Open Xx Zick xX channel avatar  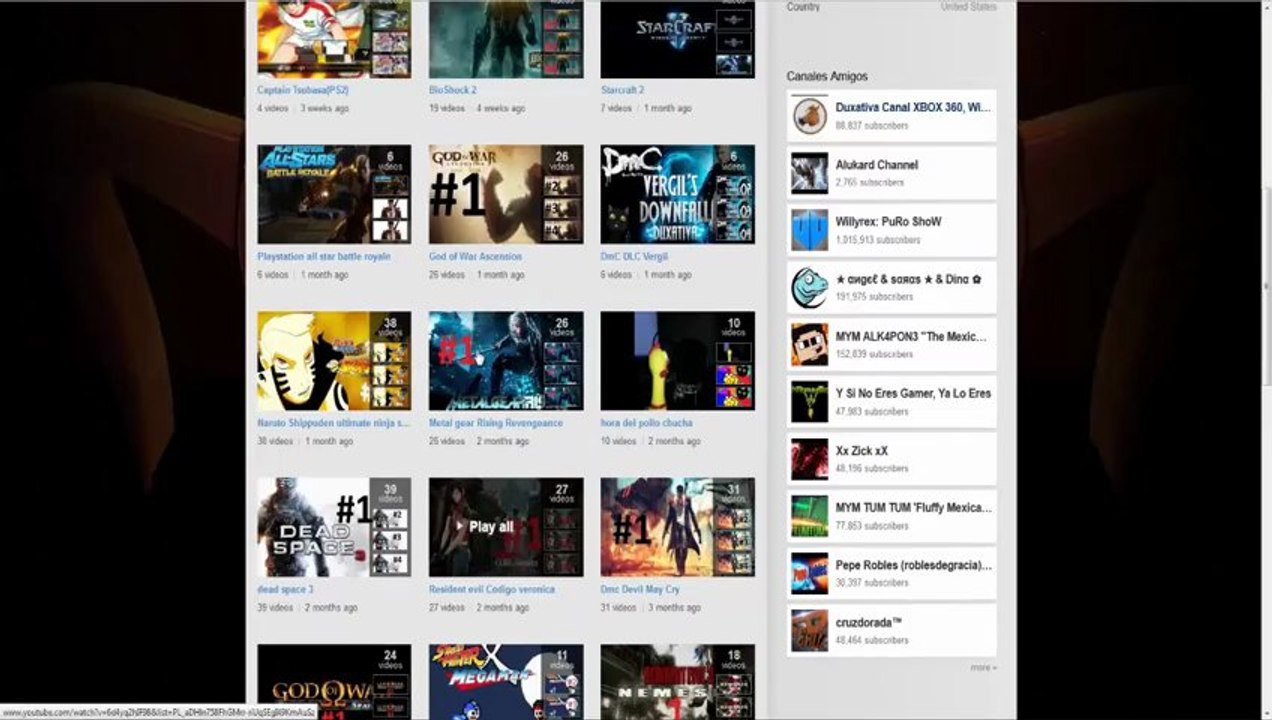(x=810, y=459)
